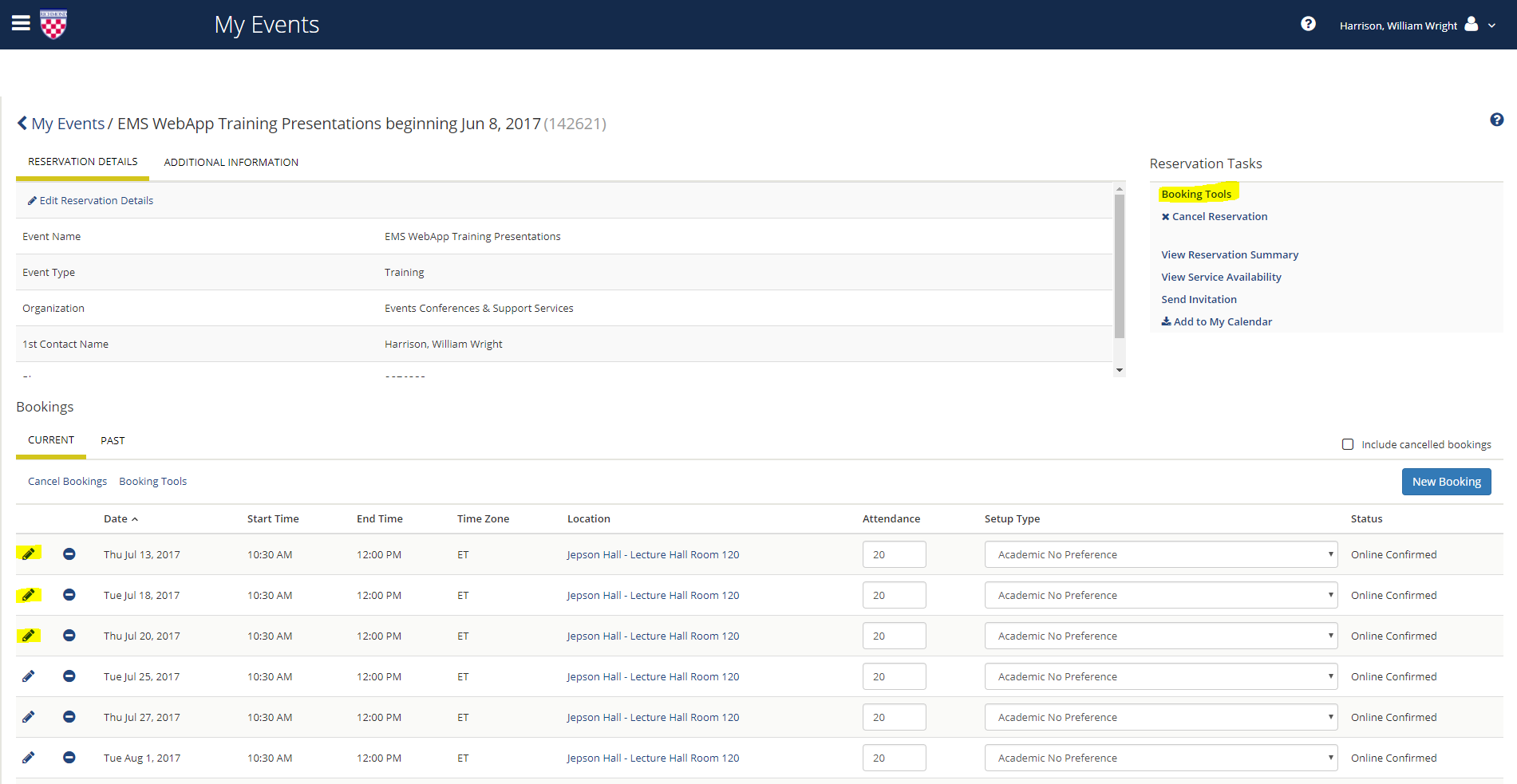Cancel the Thu Jul 13, 2017 booking

(69, 554)
